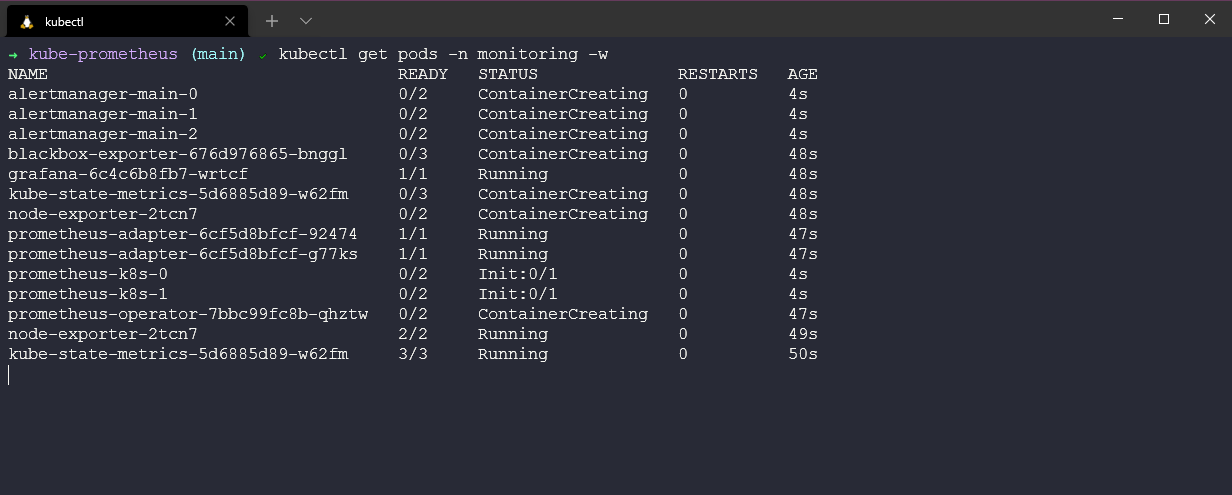The height and width of the screenshot is (495, 1232).
Task: Expand the new tab profiles dropdown
Action: (306, 20)
